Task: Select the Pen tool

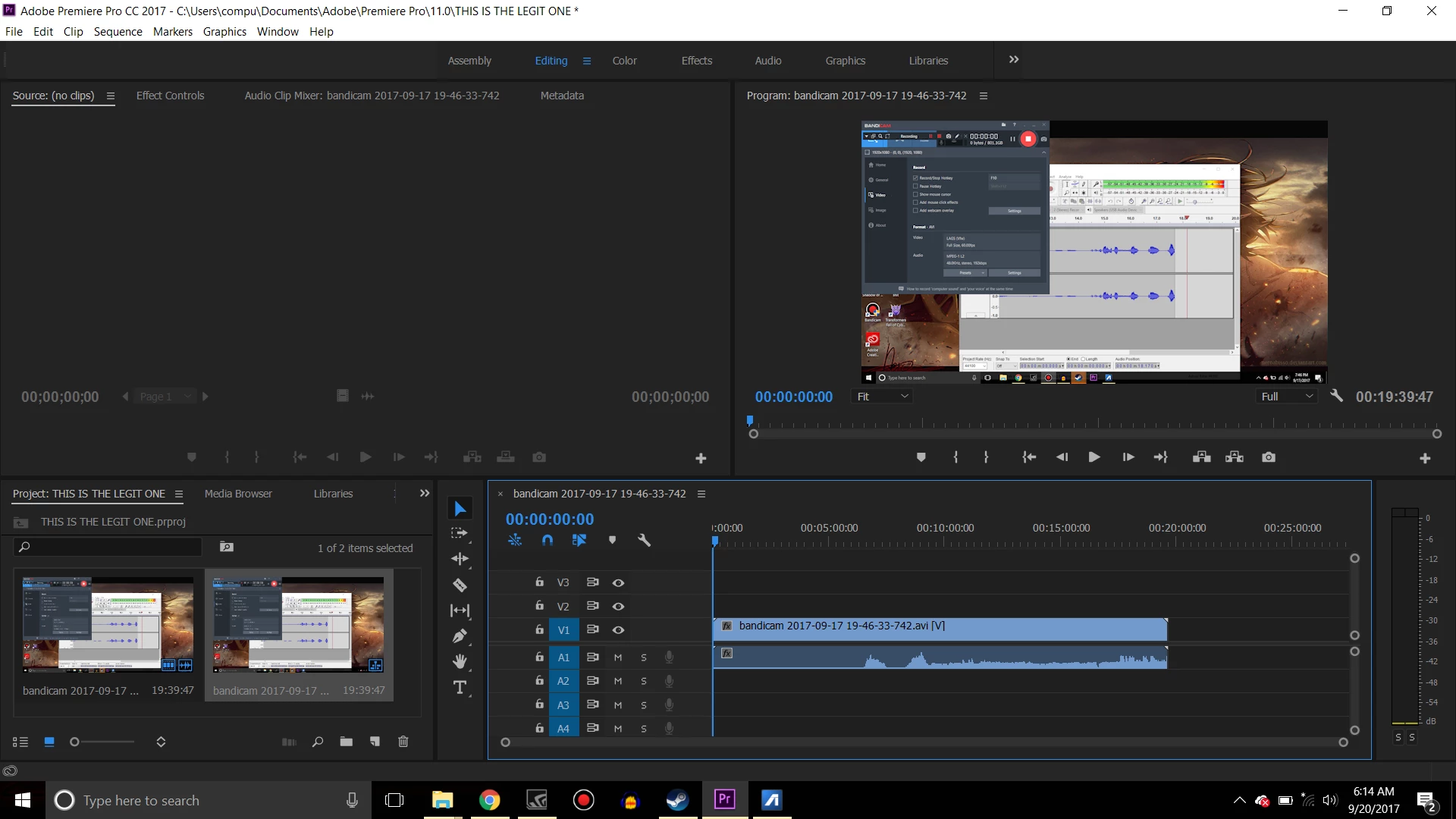Action: click(460, 636)
